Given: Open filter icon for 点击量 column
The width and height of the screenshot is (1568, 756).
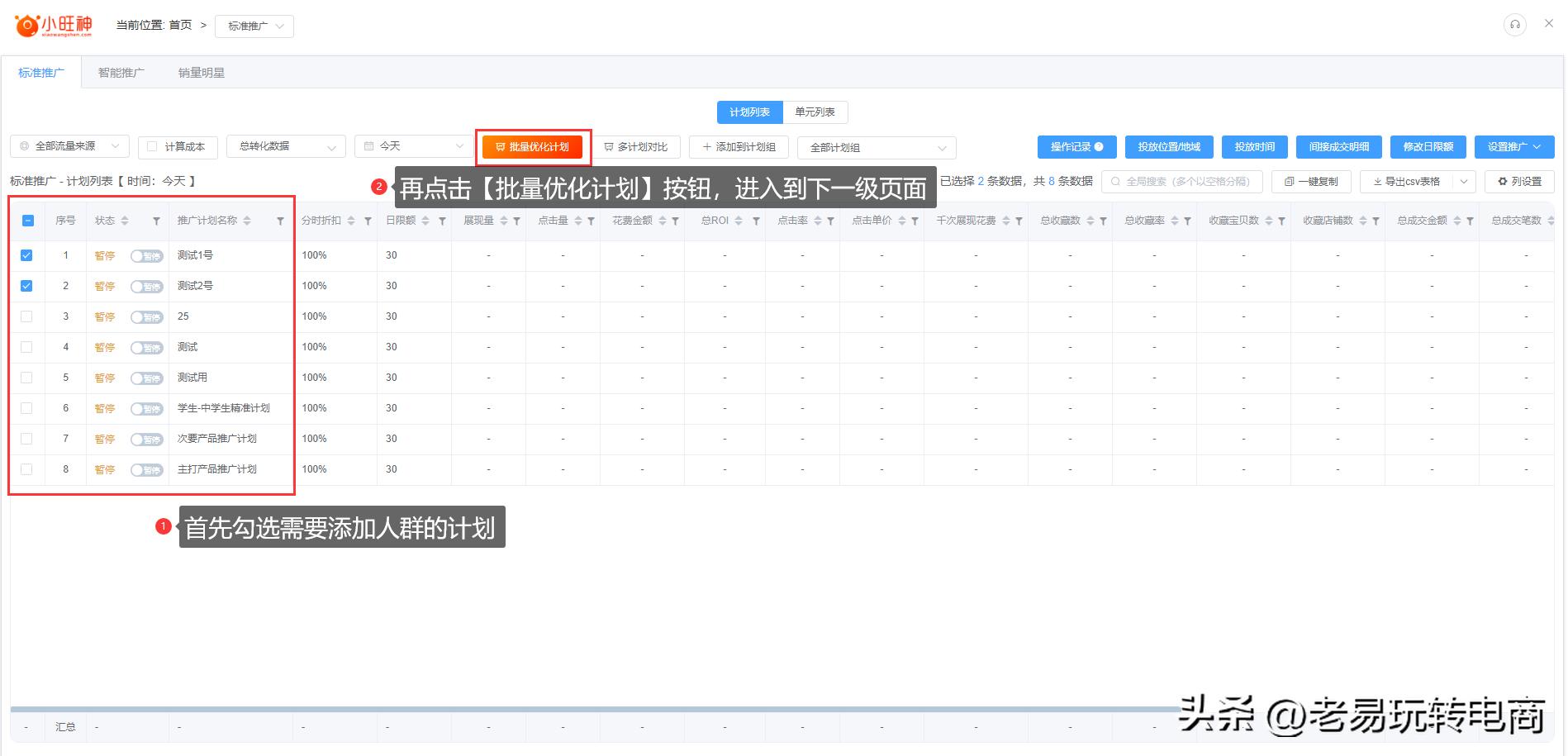Looking at the screenshot, I should tap(591, 221).
